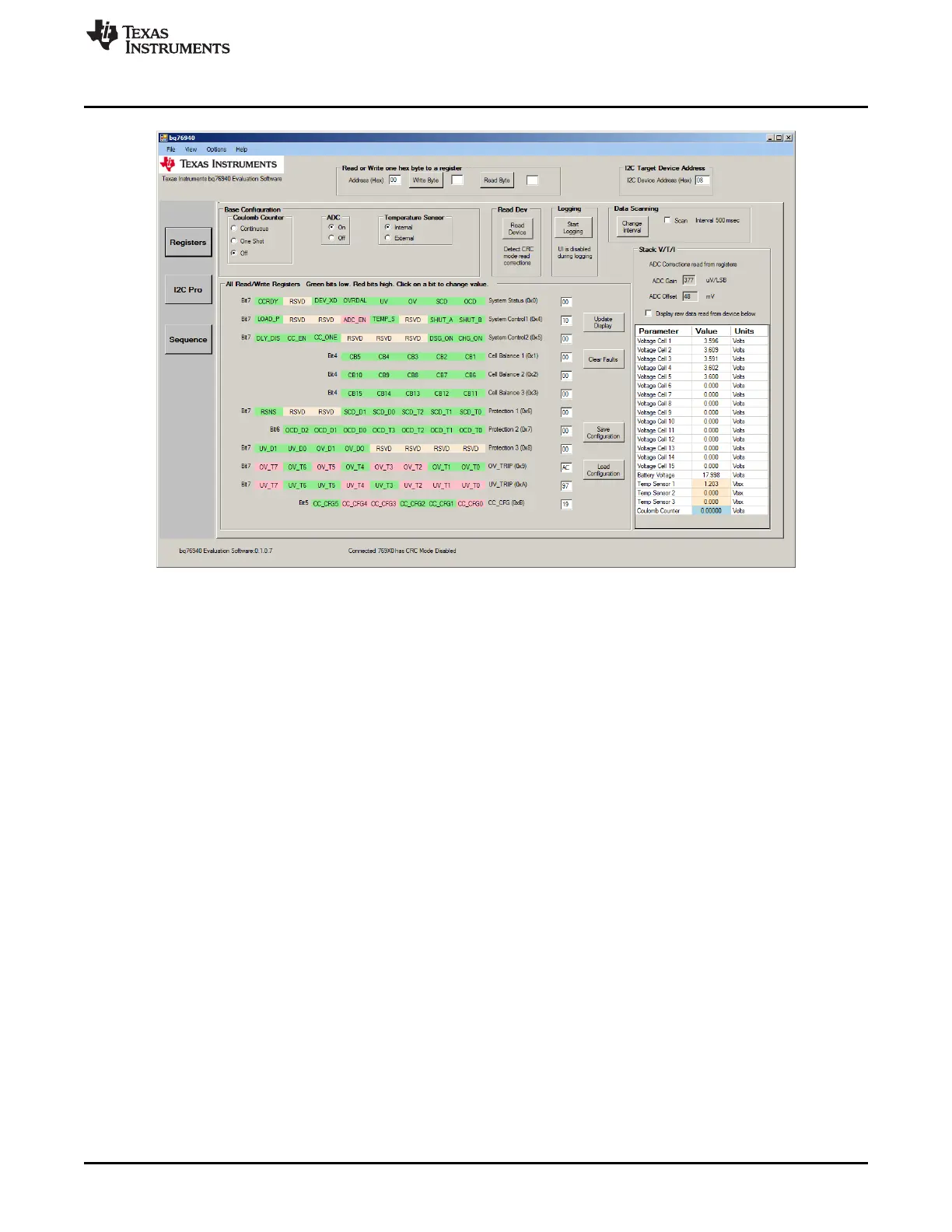This screenshot has height=1232, width=952.
Task: Click the write data box beside Write Byte
Action: click(x=457, y=180)
